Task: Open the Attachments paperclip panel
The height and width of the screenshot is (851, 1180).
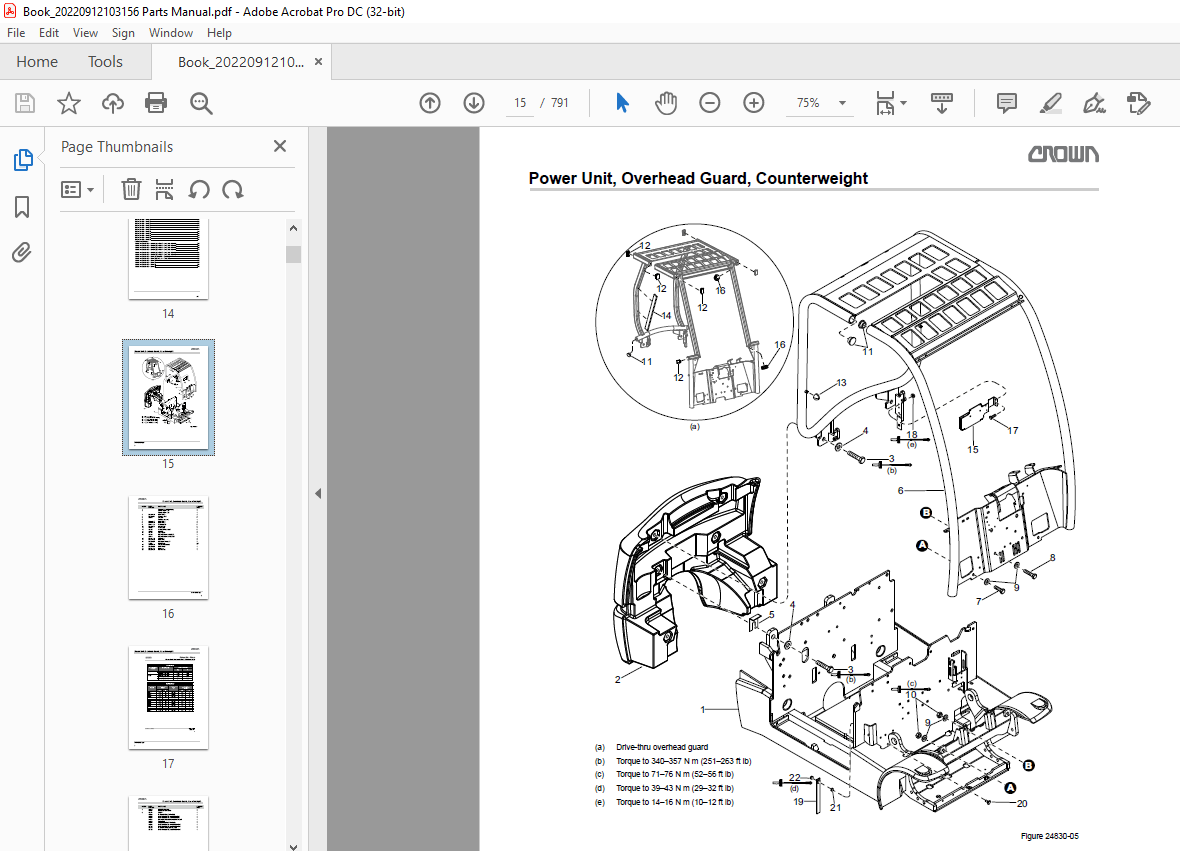Action: click(x=22, y=252)
